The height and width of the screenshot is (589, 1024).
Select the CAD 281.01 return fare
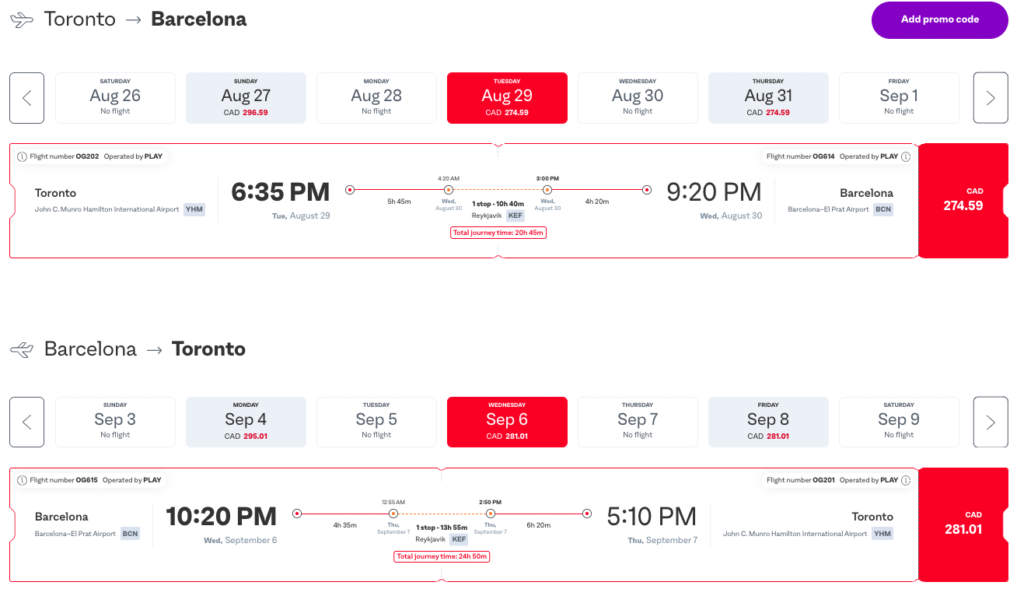(x=962, y=524)
